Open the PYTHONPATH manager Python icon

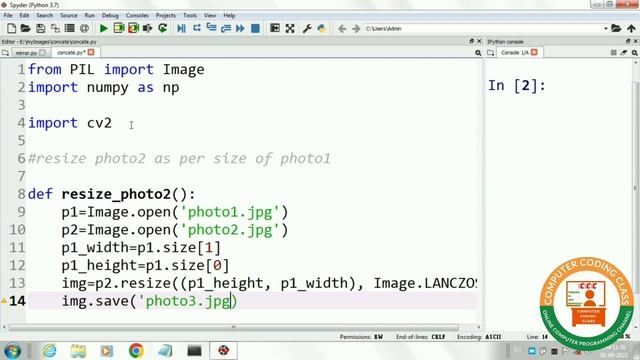click(x=322, y=28)
